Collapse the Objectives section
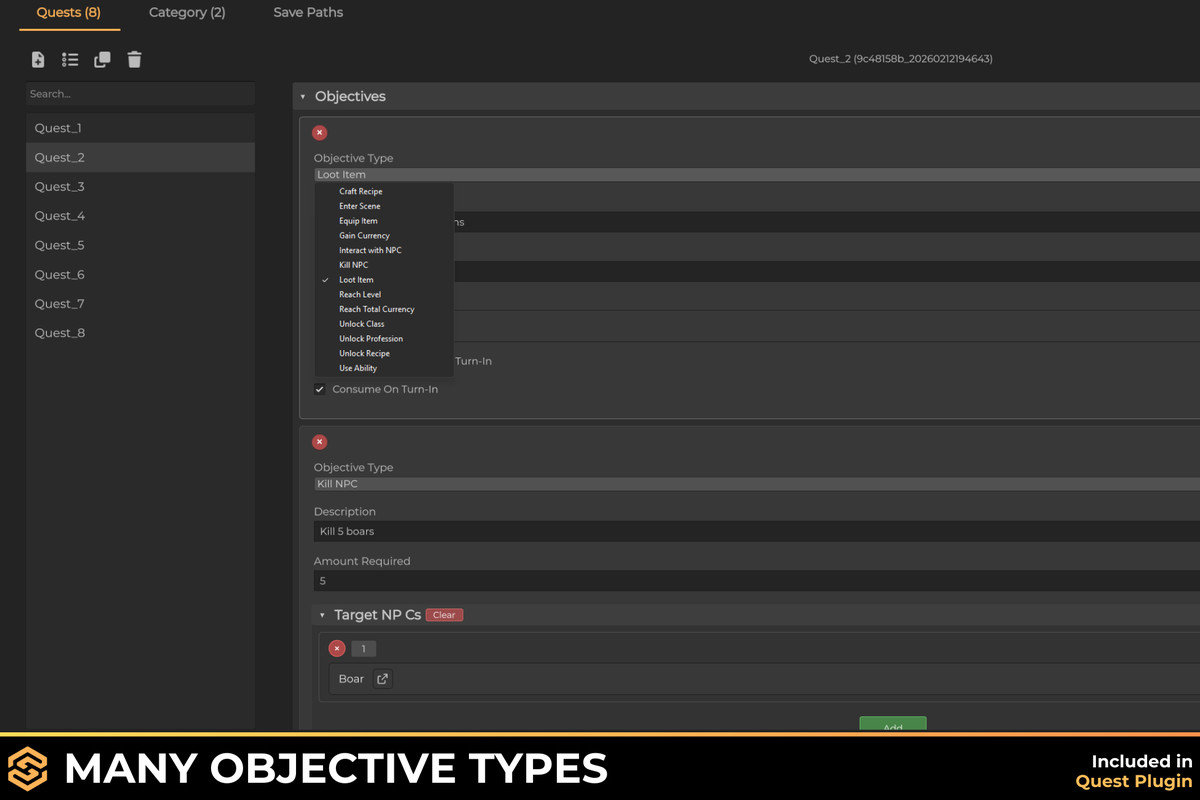1200x800 pixels. tap(302, 96)
